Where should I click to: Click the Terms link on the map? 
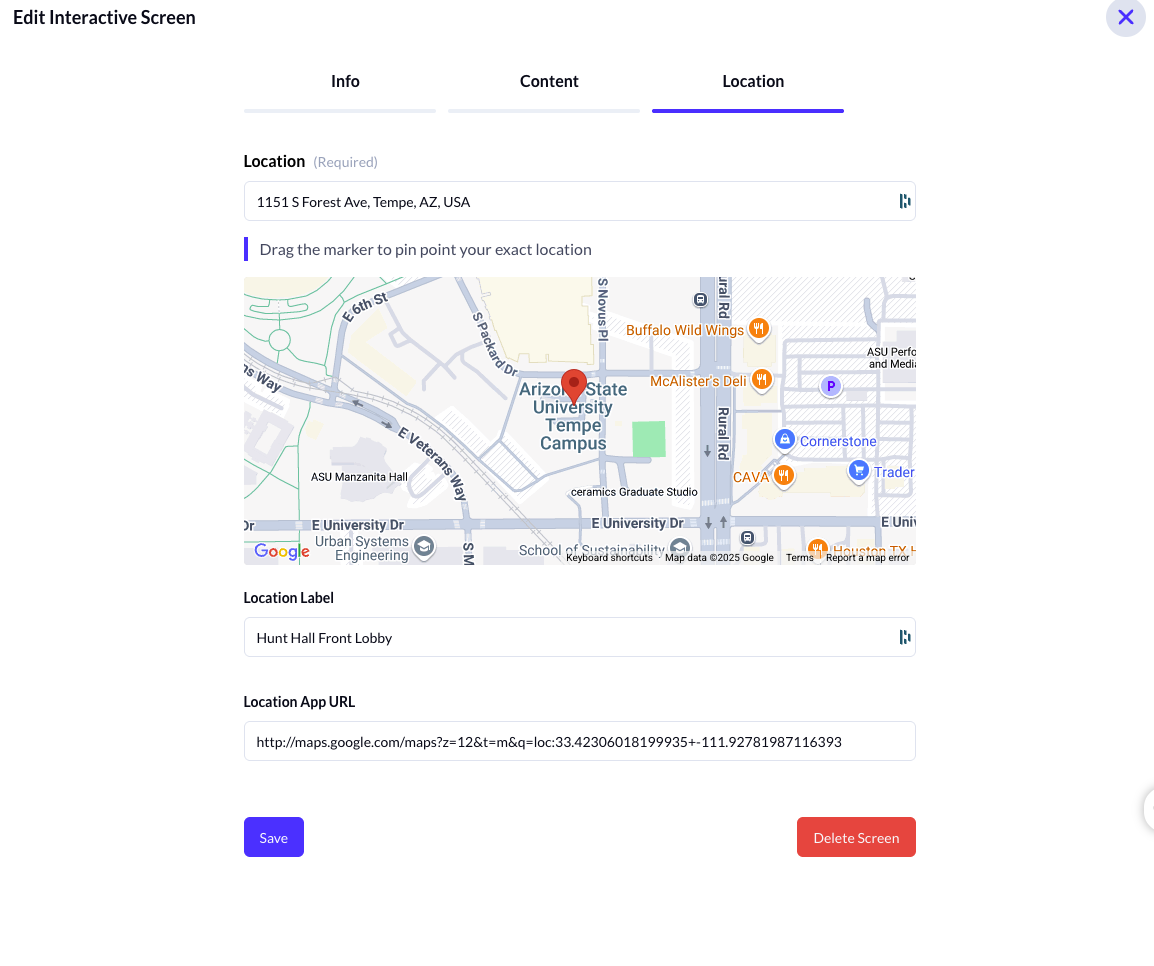click(x=800, y=558)
